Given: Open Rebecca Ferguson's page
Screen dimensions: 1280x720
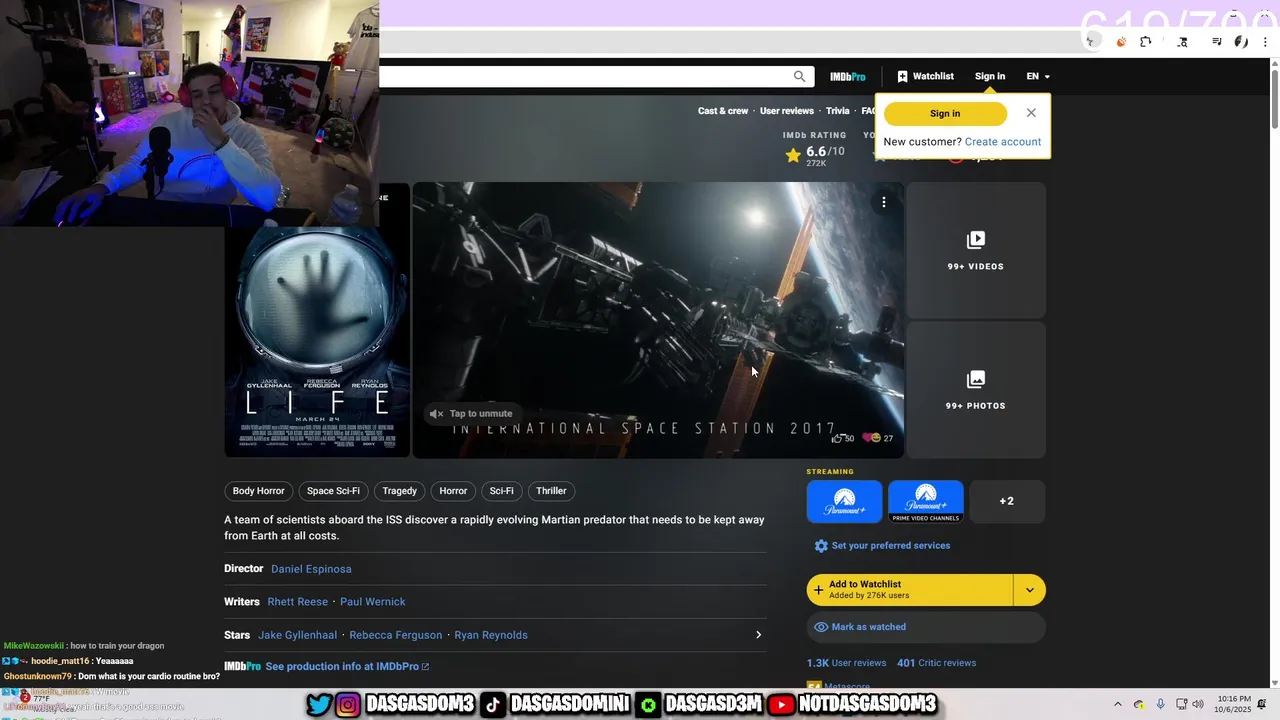Looking at the screenshot, I should pyautogui.click(x=396, y=635).
